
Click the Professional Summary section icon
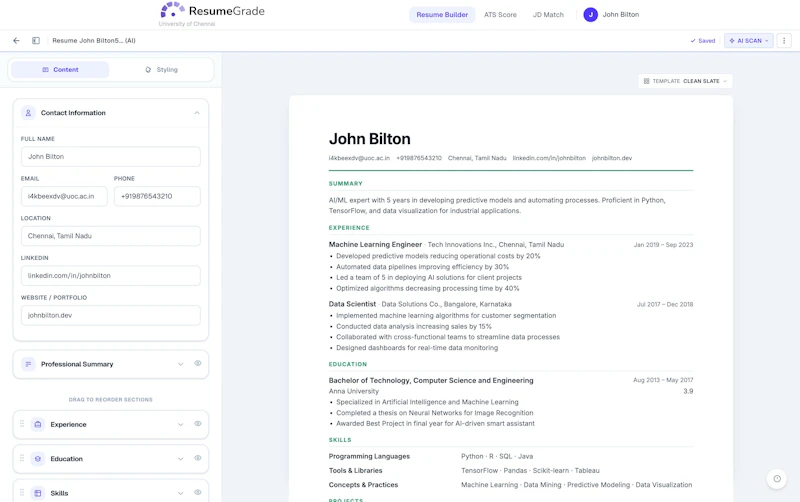coord(28,364)
